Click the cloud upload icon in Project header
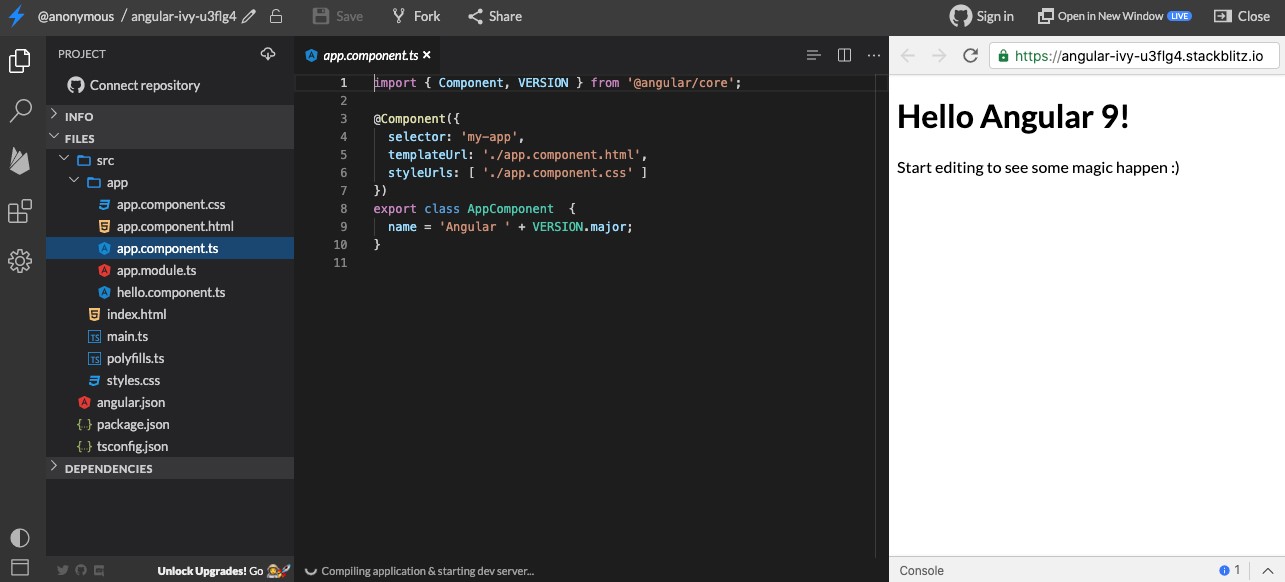 (268, 54)
